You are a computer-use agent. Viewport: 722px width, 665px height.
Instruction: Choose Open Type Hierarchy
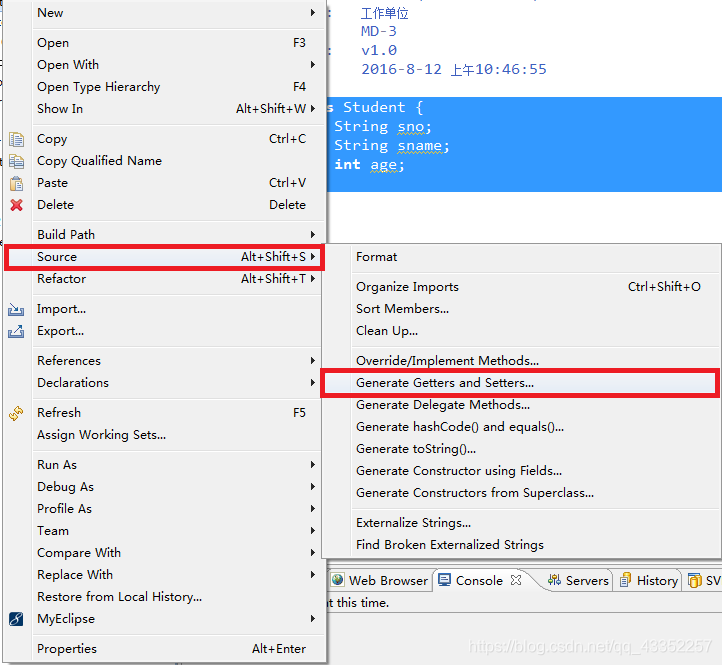pyautogui.click(x=164, y=87)
